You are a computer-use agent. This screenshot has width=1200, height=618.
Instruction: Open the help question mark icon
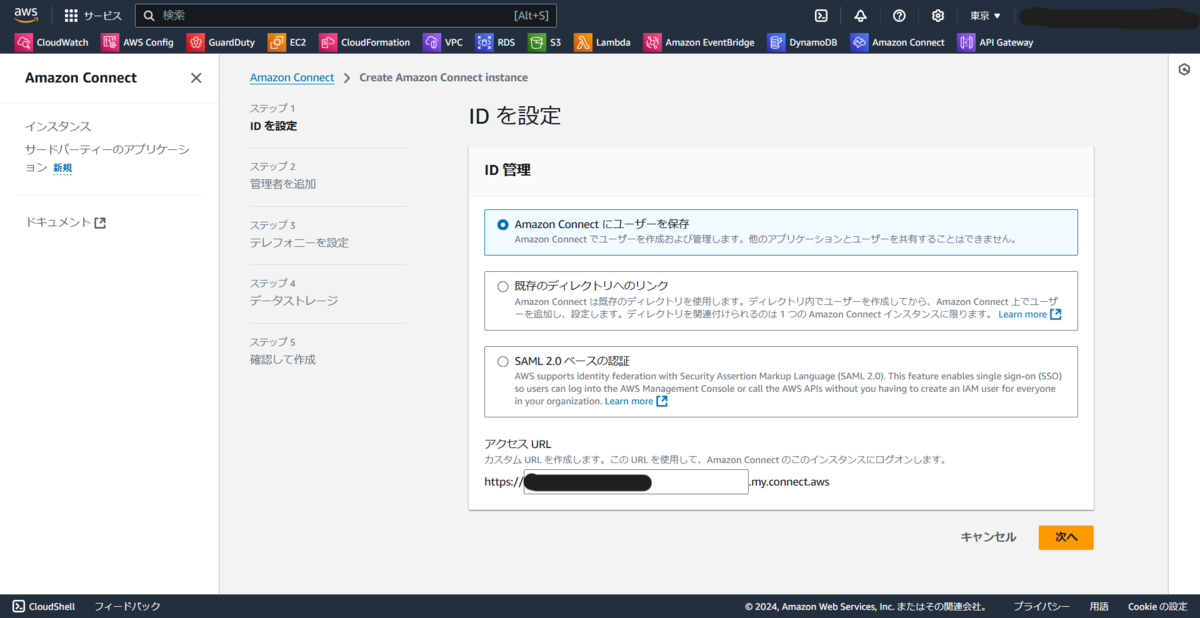(x=899, y=15)
